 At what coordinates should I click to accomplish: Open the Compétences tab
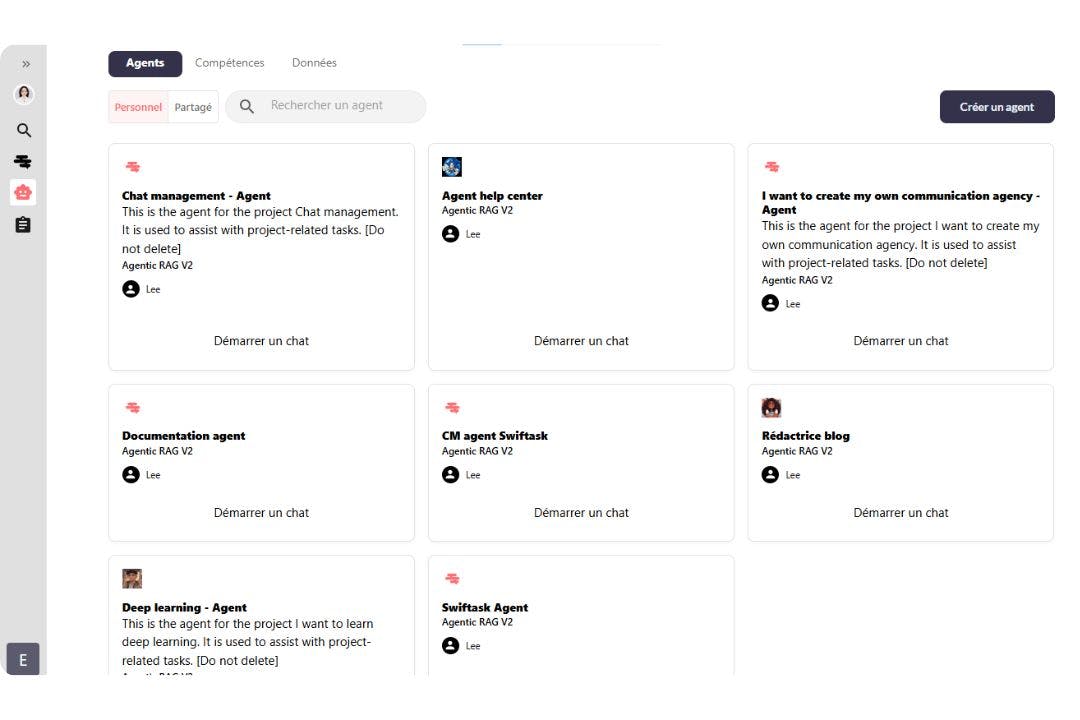(230, 63)
